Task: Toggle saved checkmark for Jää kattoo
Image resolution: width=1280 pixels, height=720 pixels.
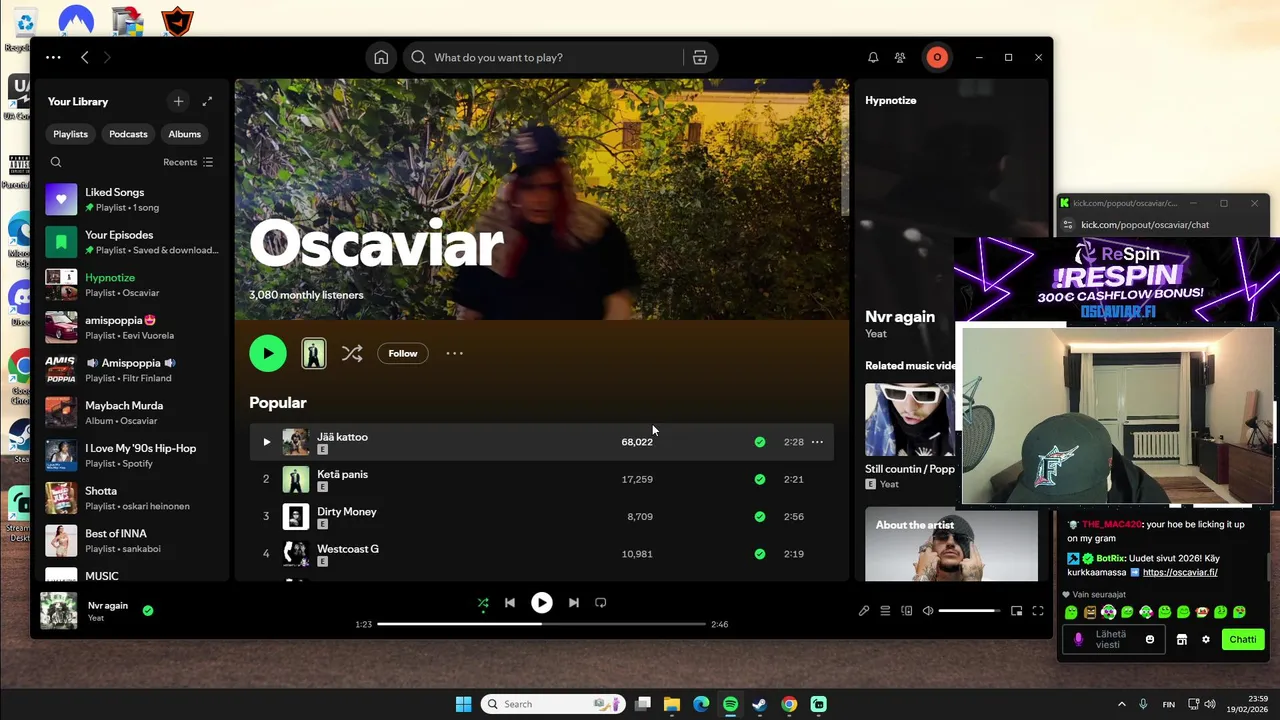Action: coord(760,442)
